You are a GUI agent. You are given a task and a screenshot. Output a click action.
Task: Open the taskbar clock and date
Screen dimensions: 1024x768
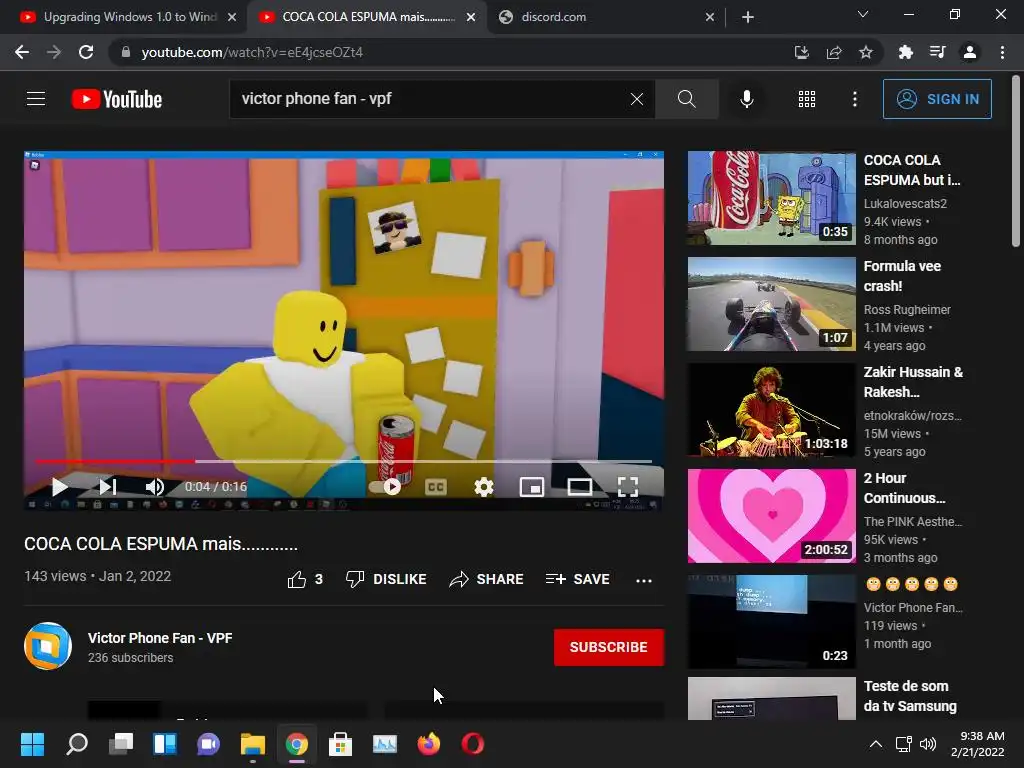pyautogui.click(x=978, y=744)
